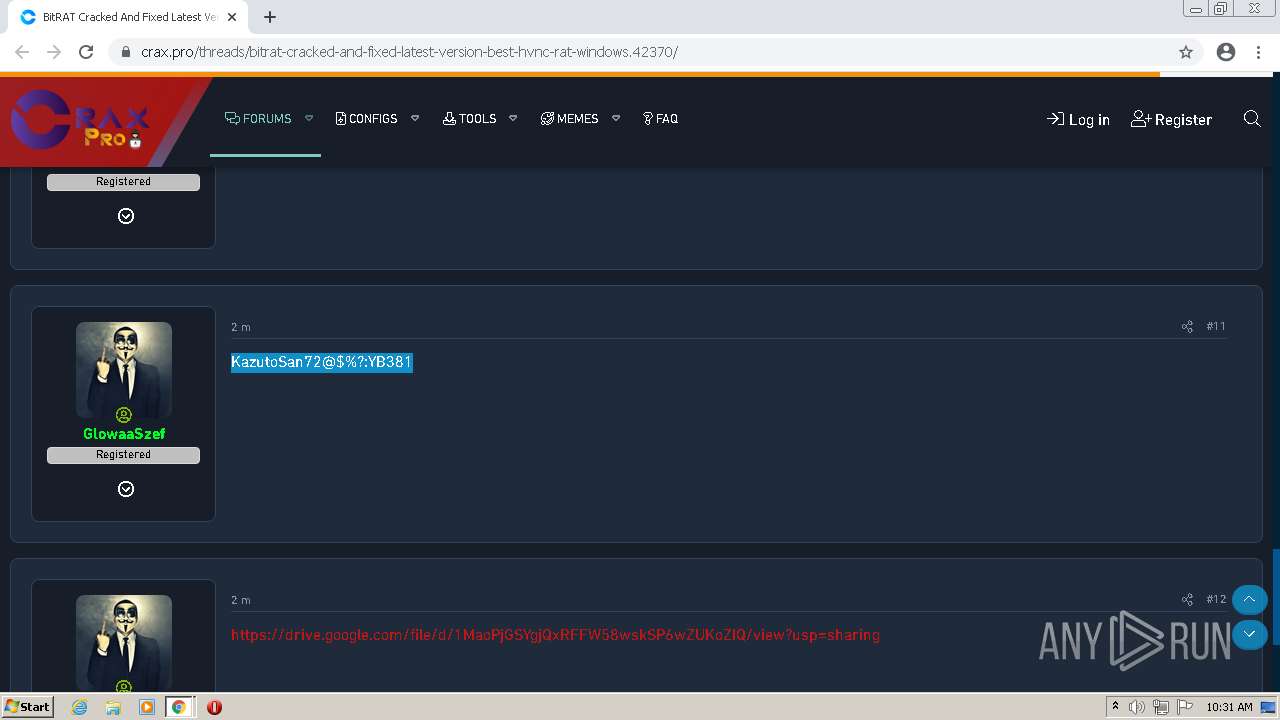Click the padlock site info icon

[126, 52]
